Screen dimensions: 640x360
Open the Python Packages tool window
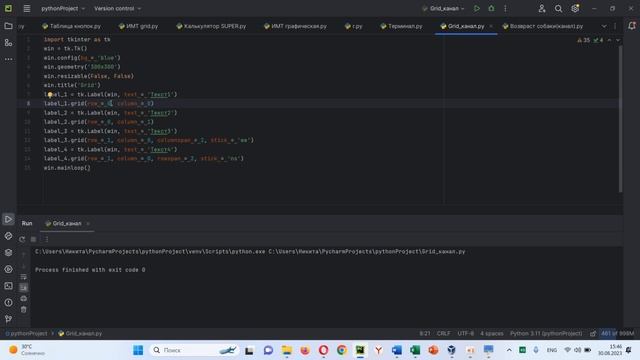[8, 236]
